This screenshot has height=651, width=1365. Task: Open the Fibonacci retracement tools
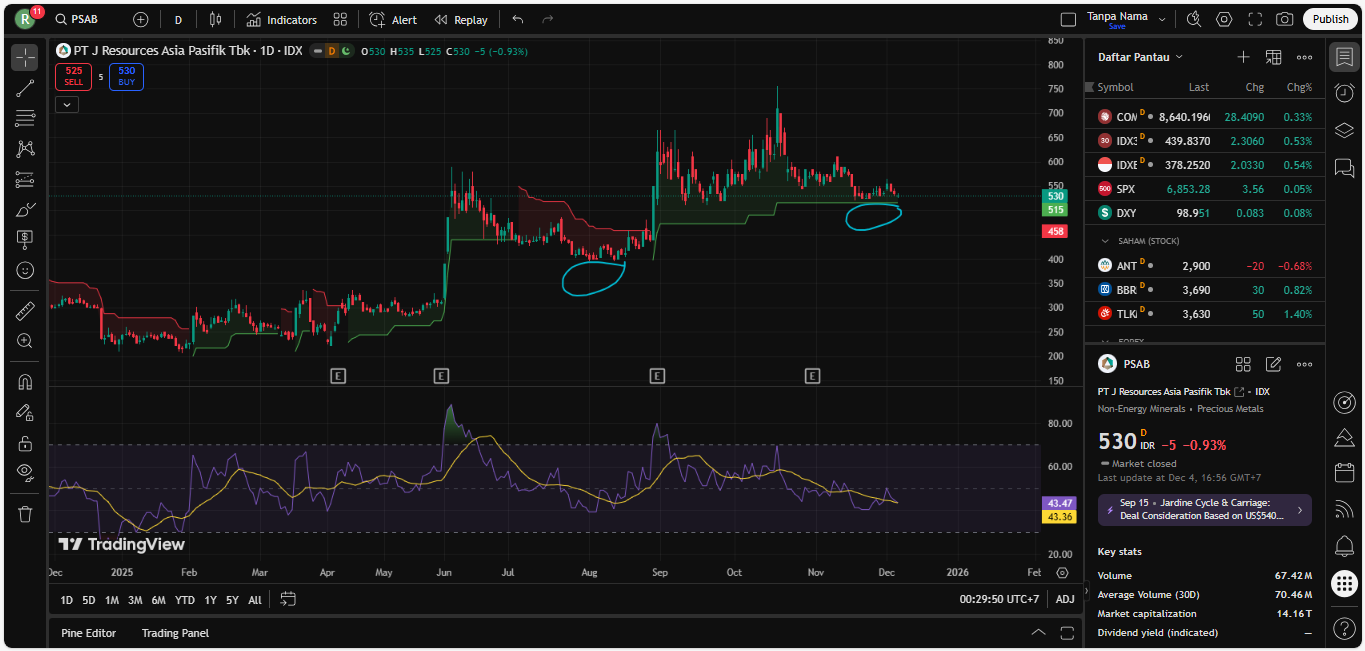[25, 118]
